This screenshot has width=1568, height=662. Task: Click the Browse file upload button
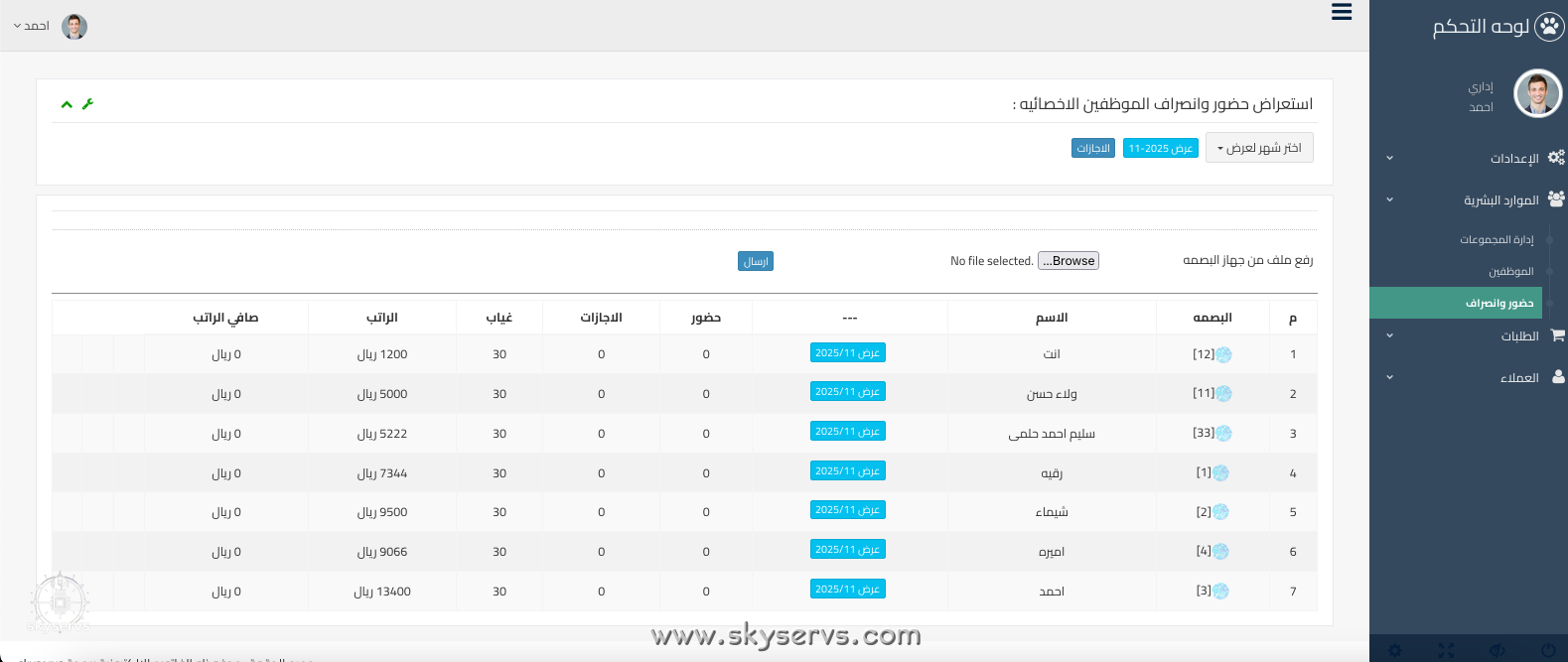[x=1069, y=261]
